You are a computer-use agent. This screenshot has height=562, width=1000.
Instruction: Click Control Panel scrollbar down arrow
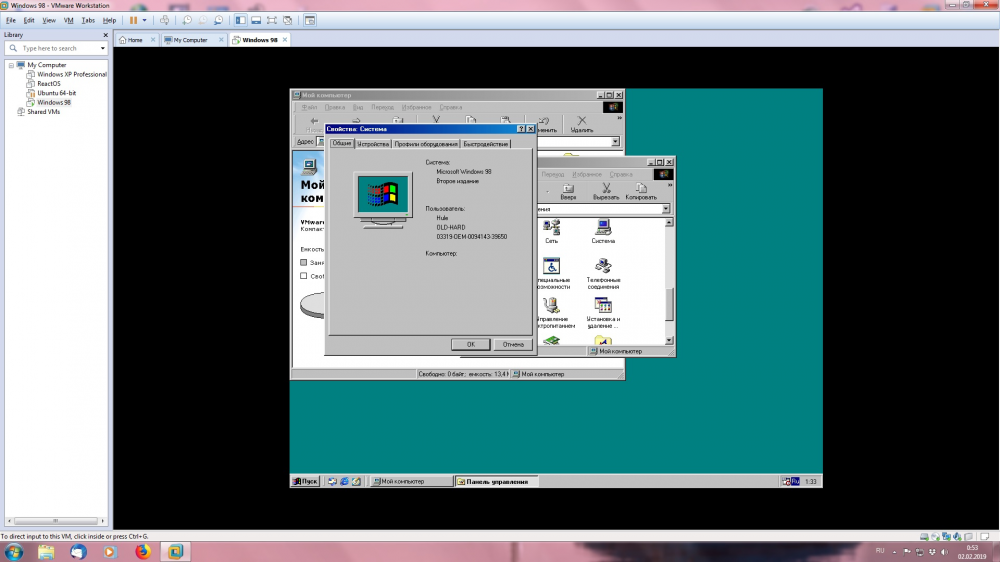click(x=669, y=341)
